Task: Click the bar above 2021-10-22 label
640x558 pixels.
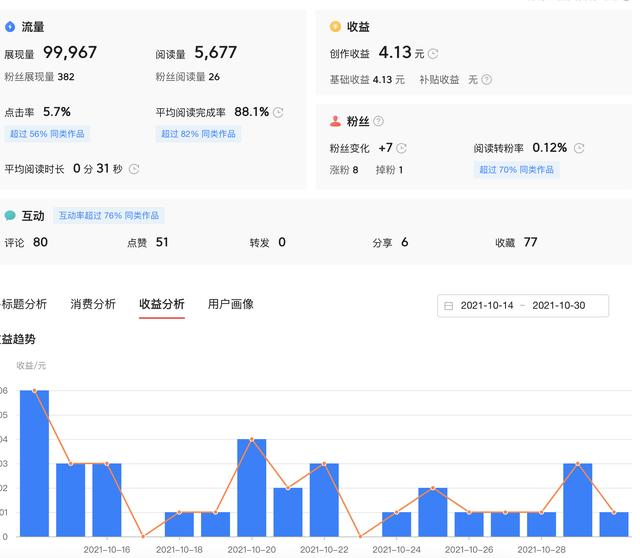Action: tap(324, 500)
